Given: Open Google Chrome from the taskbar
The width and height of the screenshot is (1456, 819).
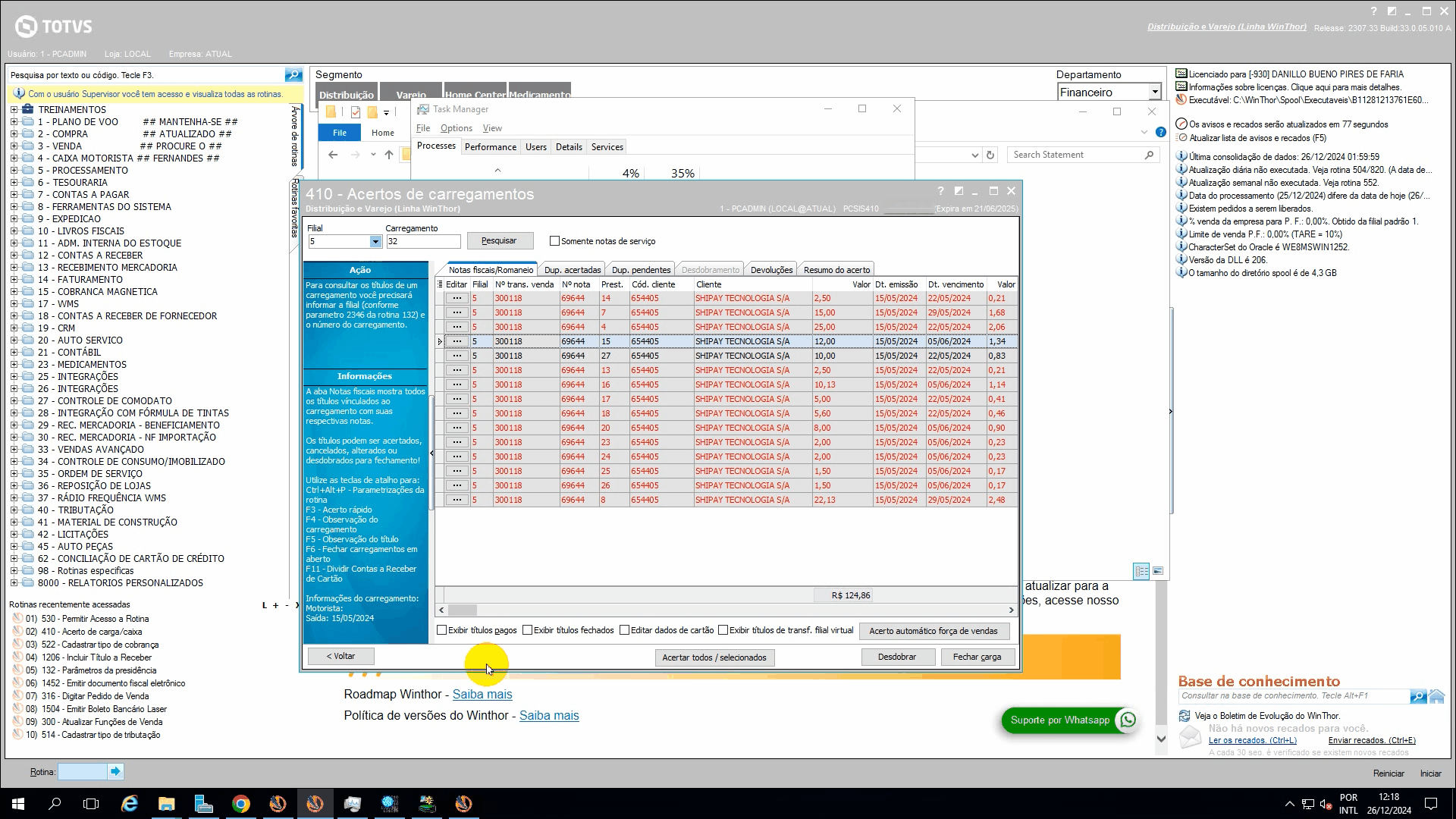Looking at the screenshot, I should [x=240, y=804].
